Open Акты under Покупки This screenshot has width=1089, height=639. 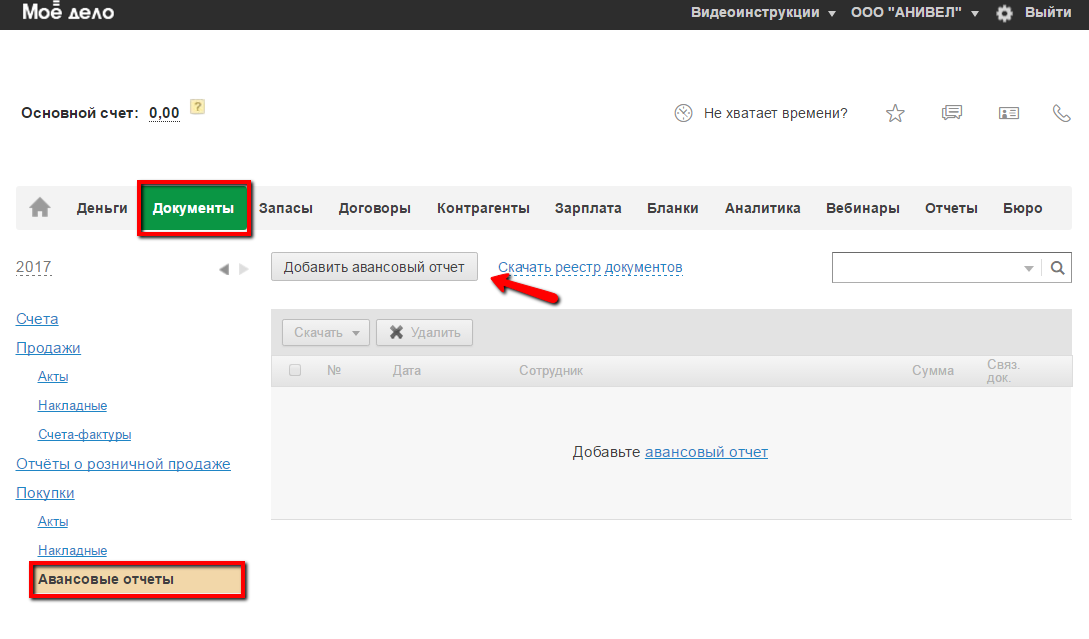(53, 522)
